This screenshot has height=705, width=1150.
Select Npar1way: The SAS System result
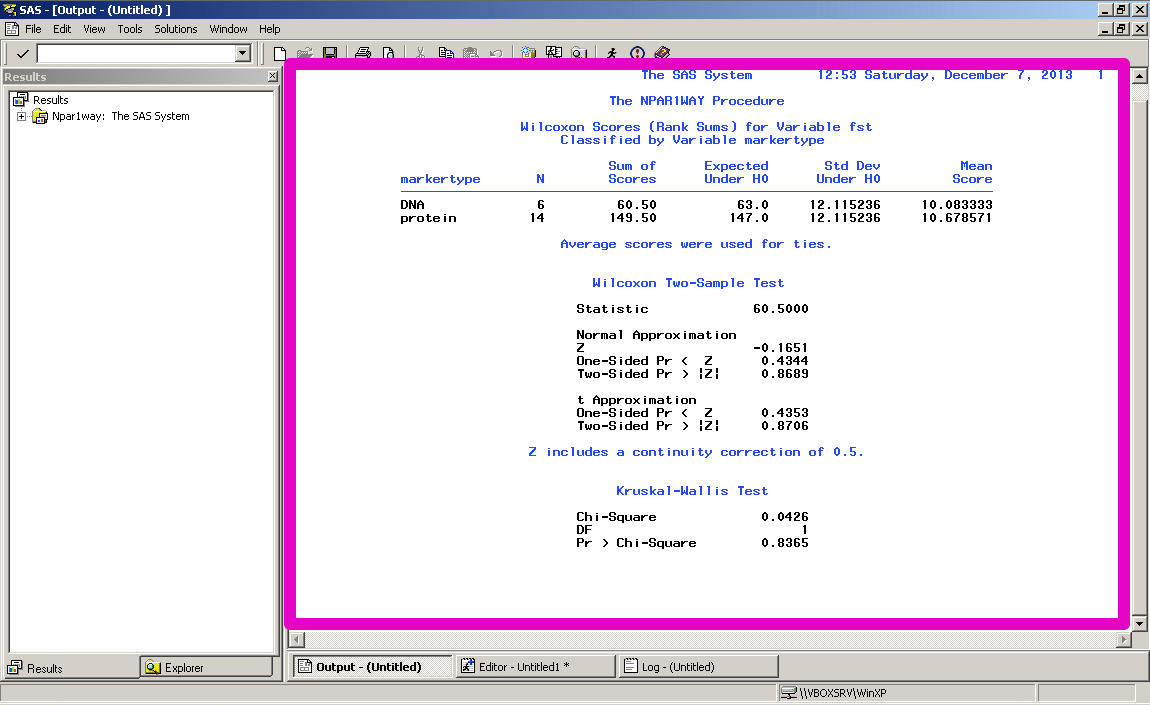pos(120,116)
